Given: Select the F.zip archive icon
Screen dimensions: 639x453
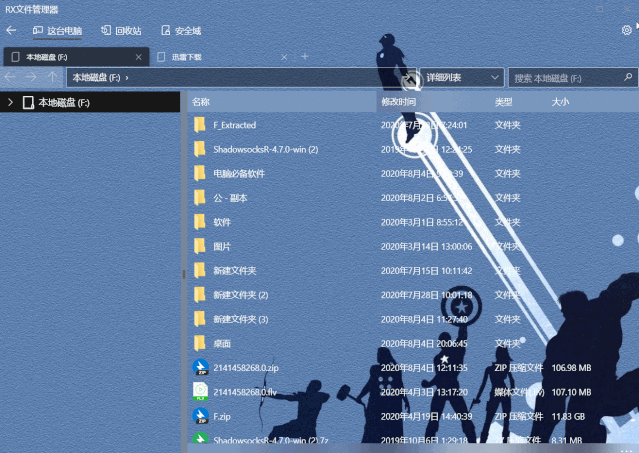Looking at the screenshot, I should tap(201, 416).
